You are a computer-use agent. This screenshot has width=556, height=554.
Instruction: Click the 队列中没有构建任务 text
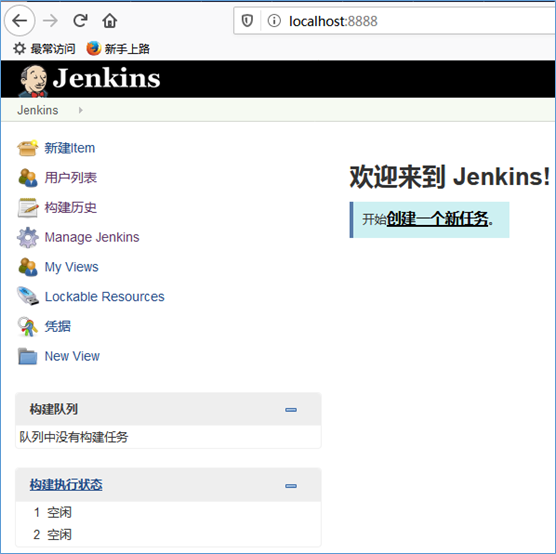tap(74, 437)
